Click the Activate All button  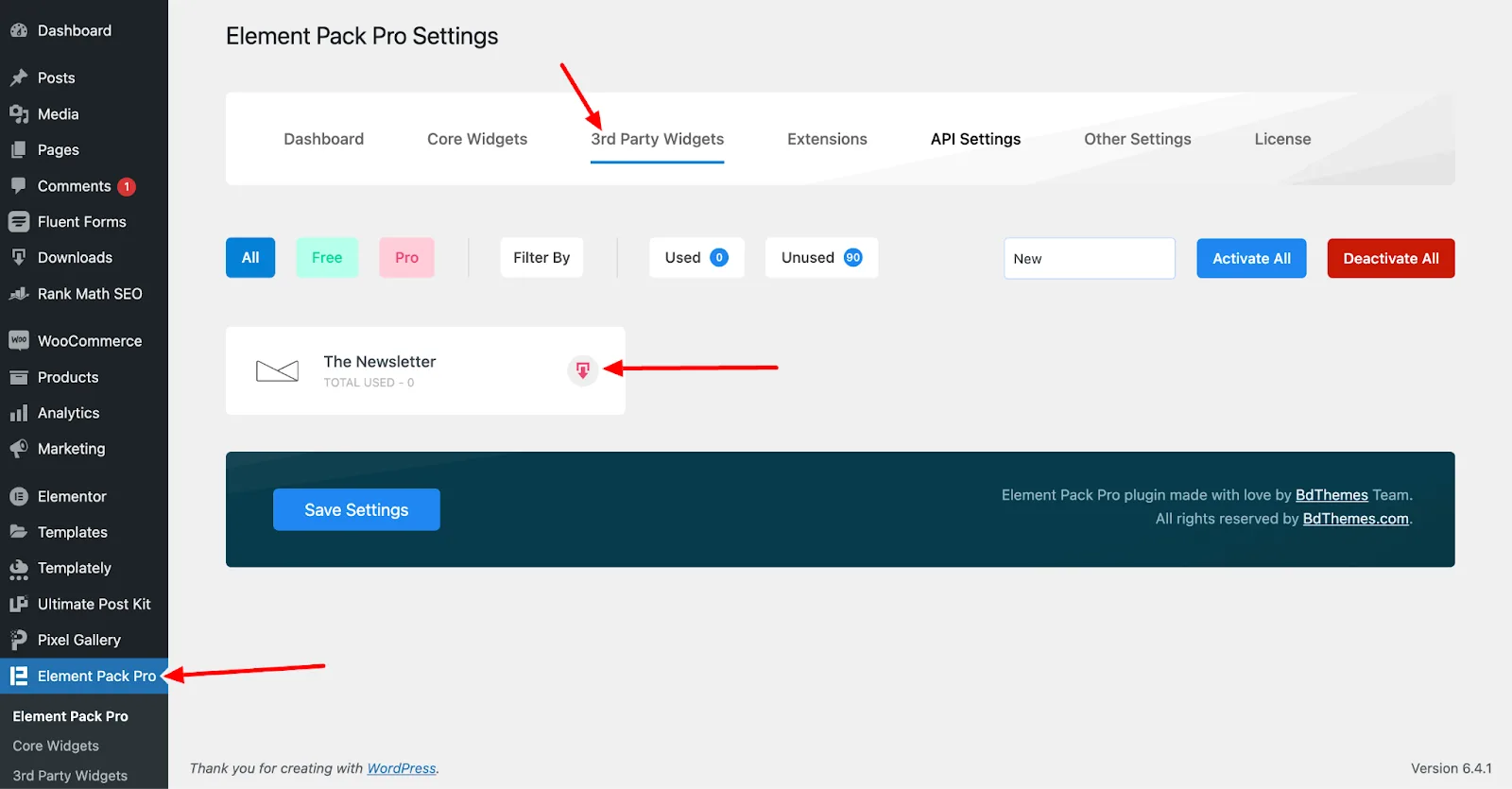pos(1251,258)
